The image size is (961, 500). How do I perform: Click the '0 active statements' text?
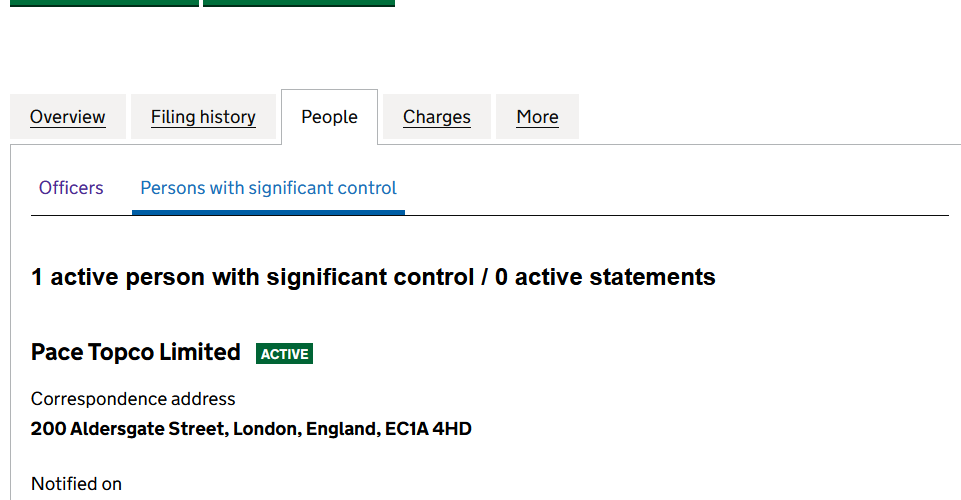605,277
